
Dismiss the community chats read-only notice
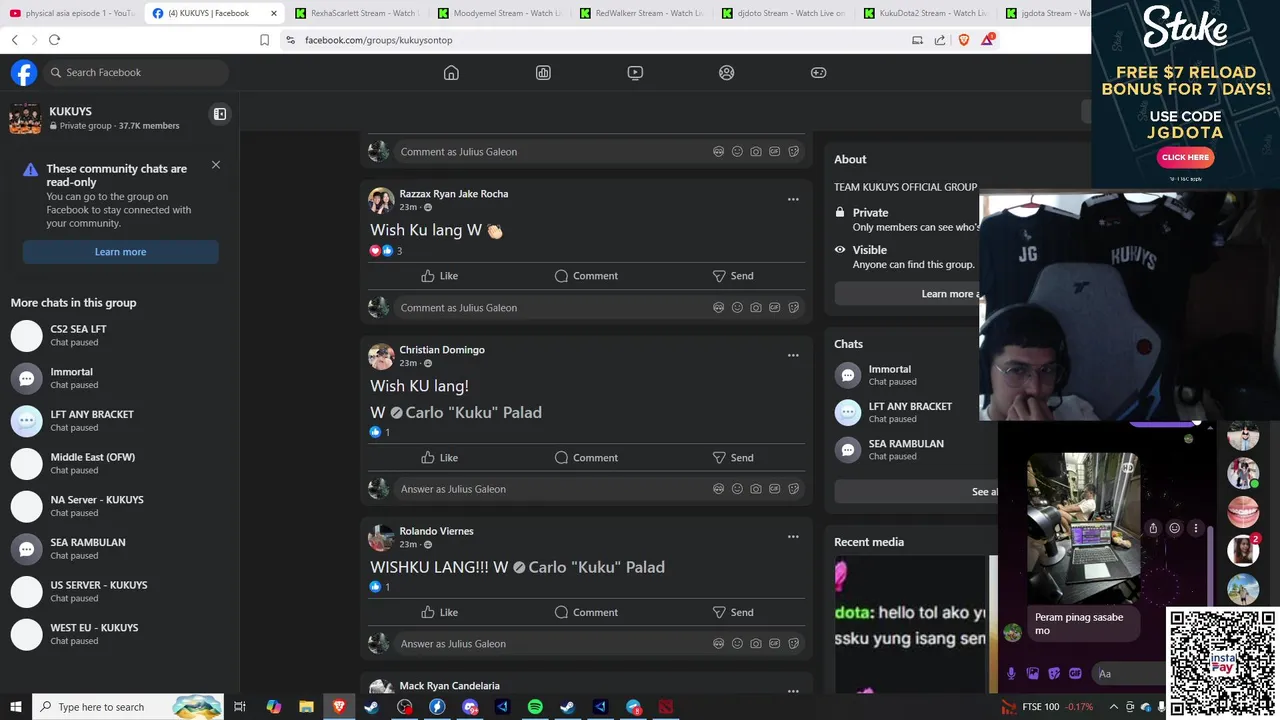(x=216, y=165)
